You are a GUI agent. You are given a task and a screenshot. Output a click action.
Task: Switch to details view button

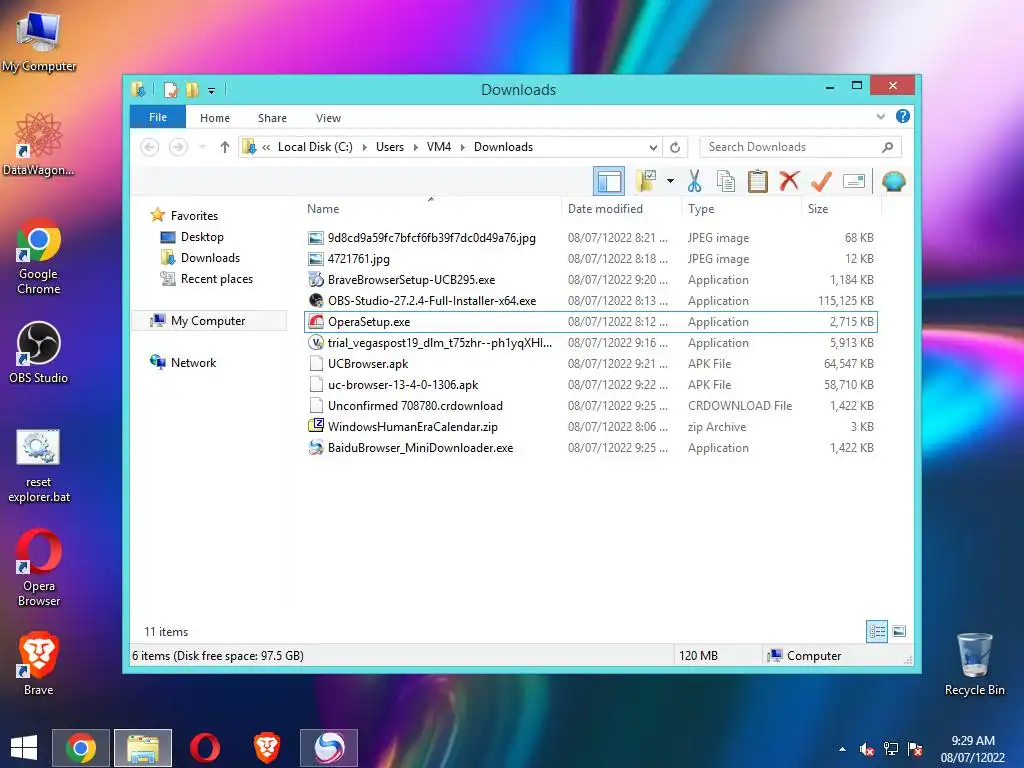(876, 631)
